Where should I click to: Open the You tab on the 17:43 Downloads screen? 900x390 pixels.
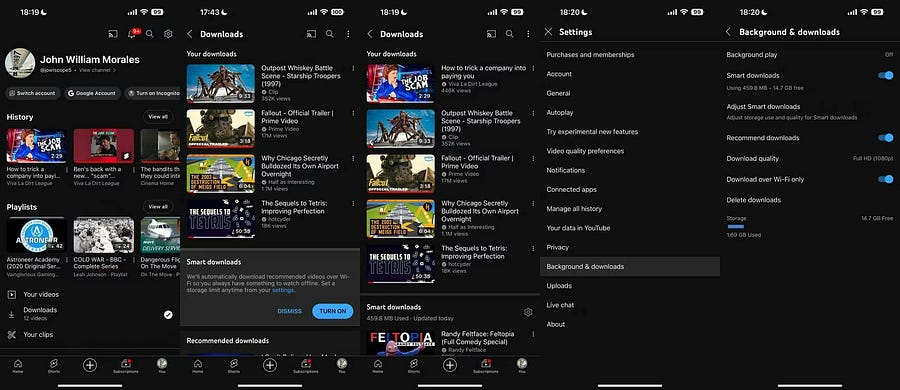point(342,366)
